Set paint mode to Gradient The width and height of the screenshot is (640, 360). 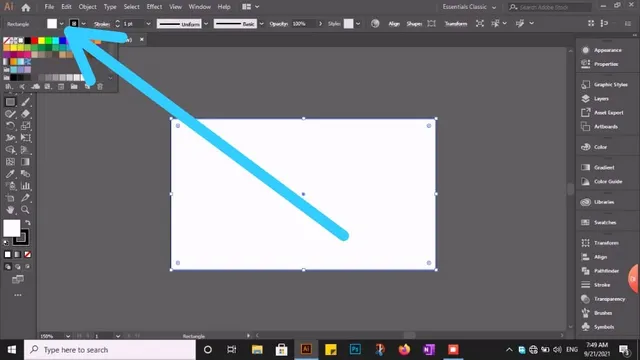pos(18,255)
